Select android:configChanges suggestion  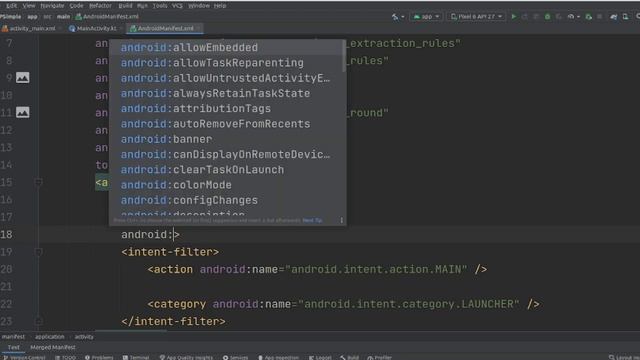pos(227,200)
